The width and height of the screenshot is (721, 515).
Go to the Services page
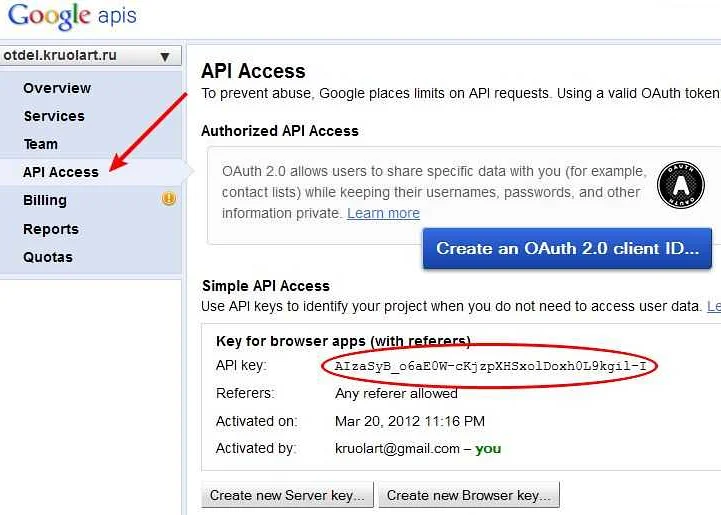click(54, 116)
